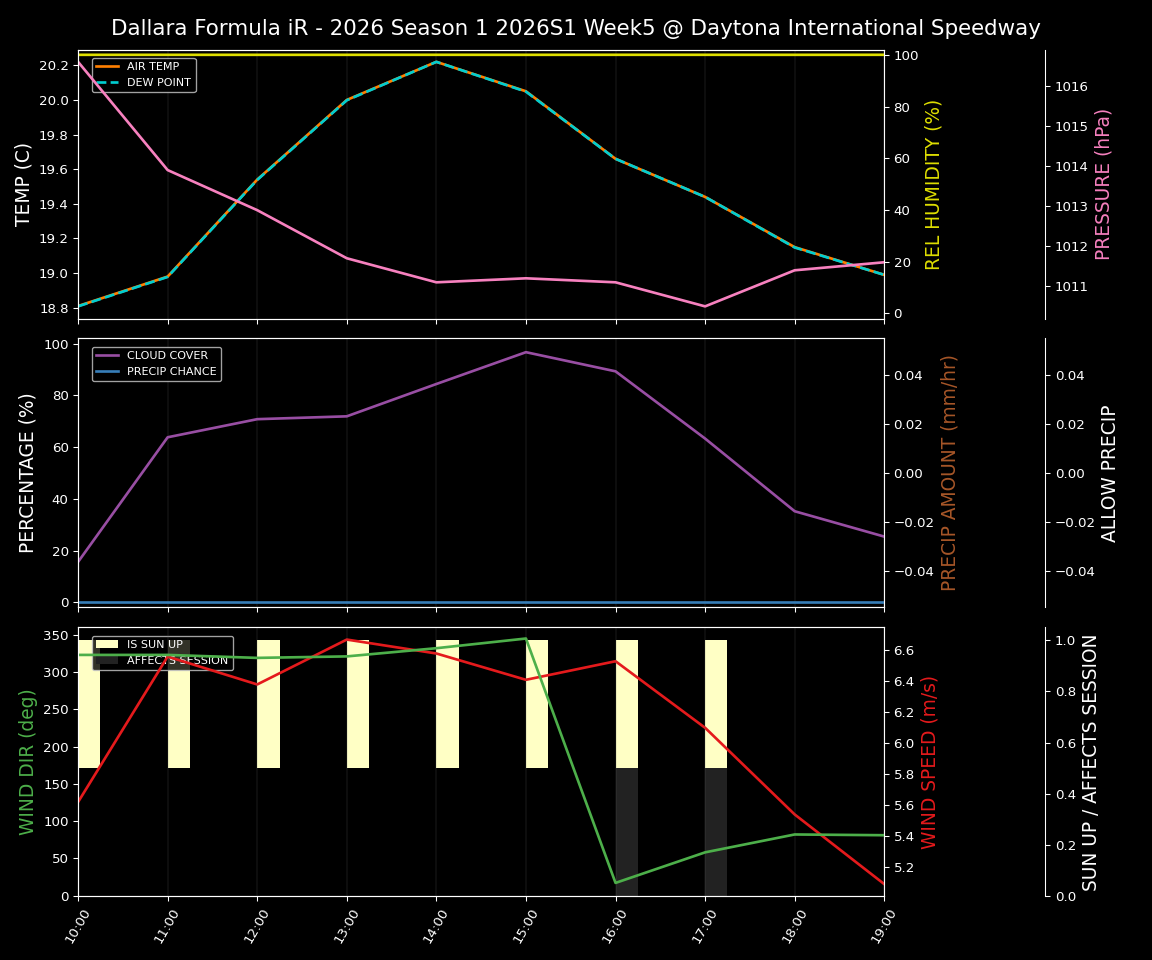Toggle the AFFECTS SESSION shading at 16:00
The width and height of the screenshot is (1152, 960).
click(x=628, y=830)
